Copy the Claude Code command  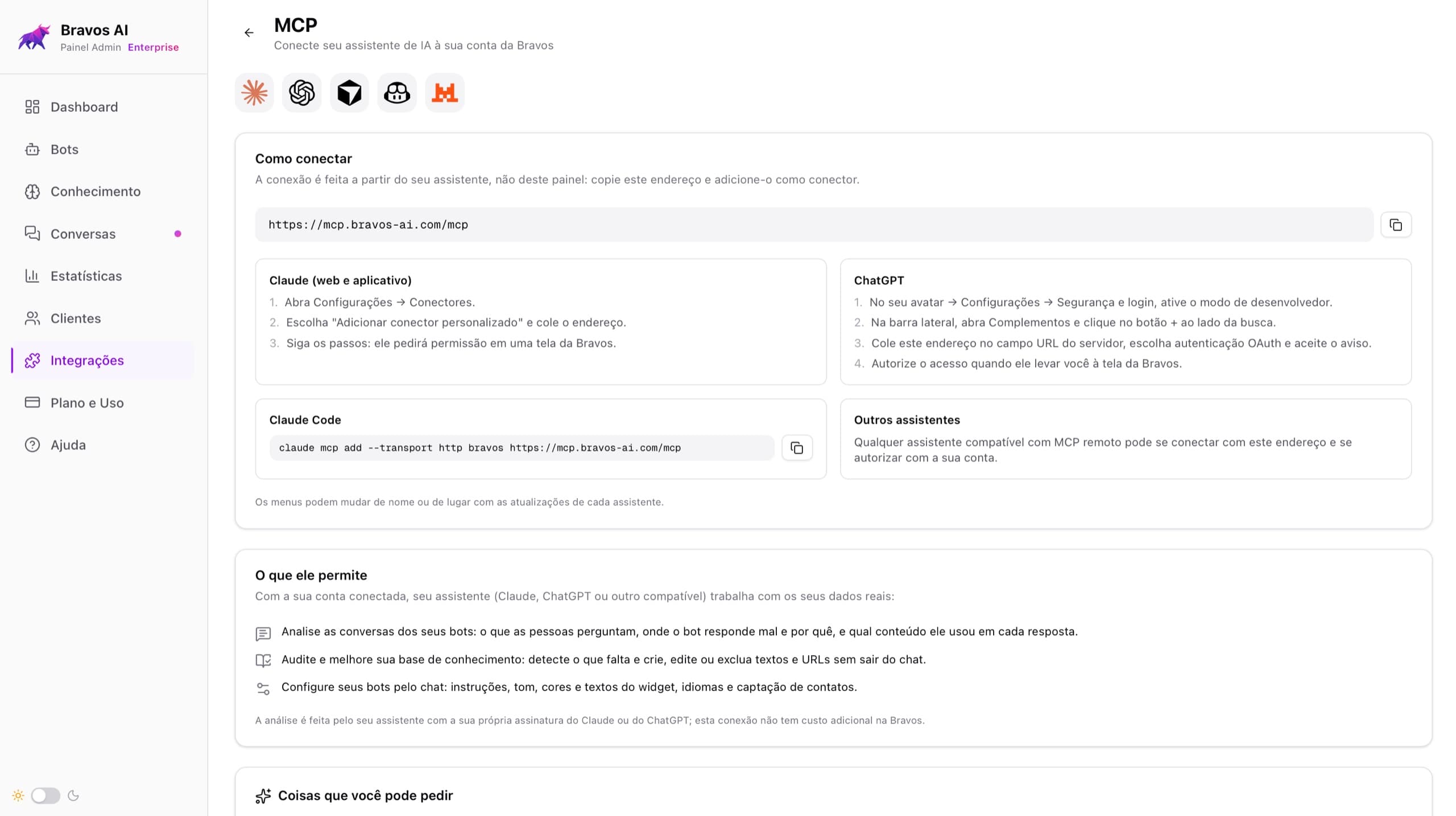coord(797,448)
